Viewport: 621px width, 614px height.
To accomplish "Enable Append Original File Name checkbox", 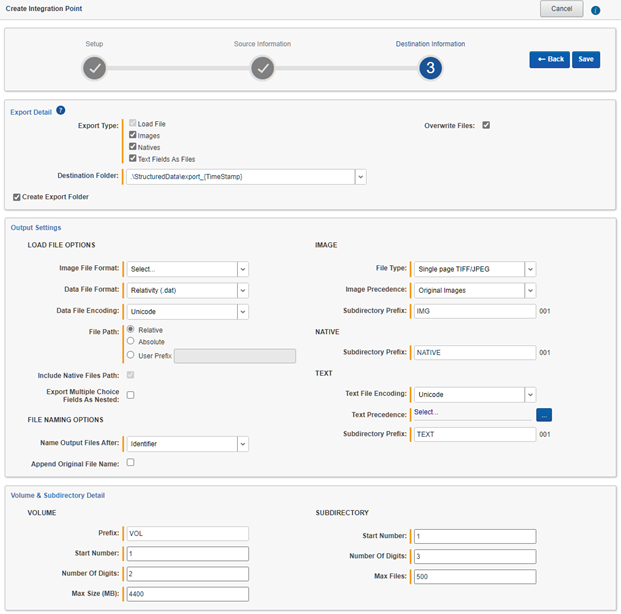I will coord(130,462).
